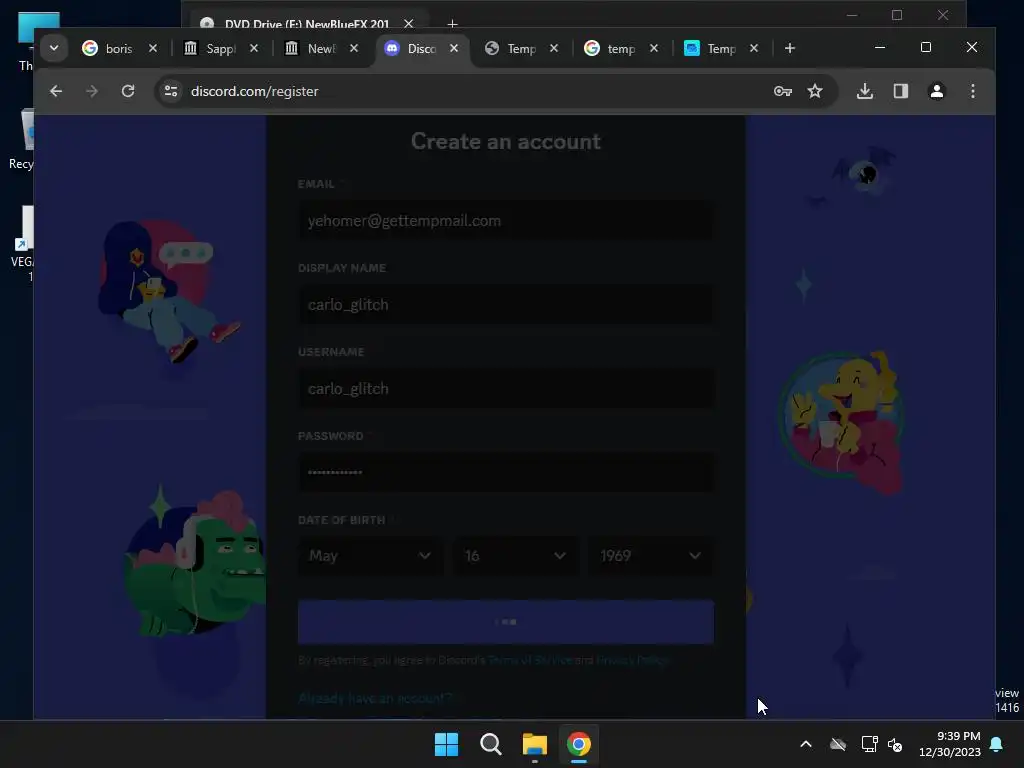
Task: Expand the tab search dropdown
Action: (x=54, y=48)
